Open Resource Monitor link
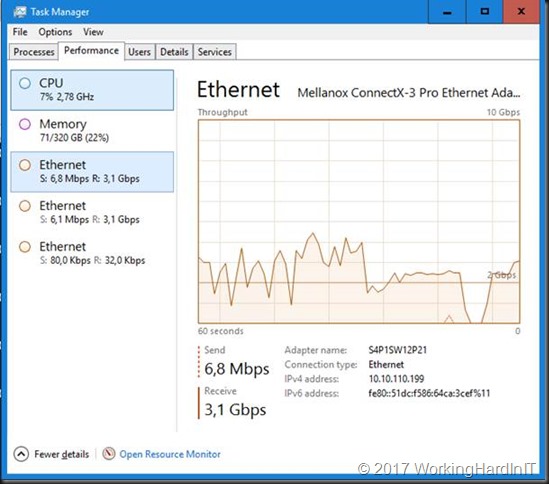549x484 pixels. [170, 454]
